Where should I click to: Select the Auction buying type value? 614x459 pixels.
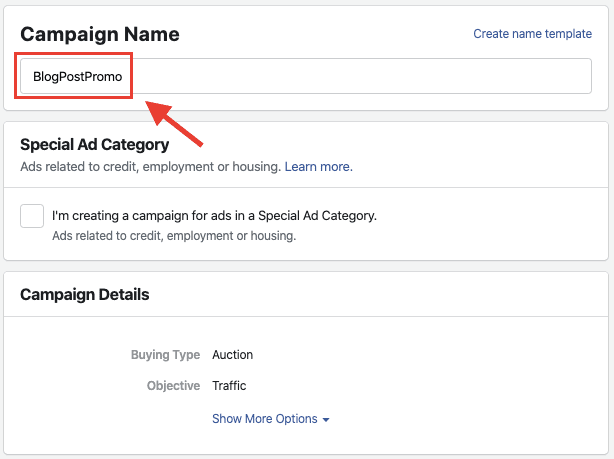232,355
